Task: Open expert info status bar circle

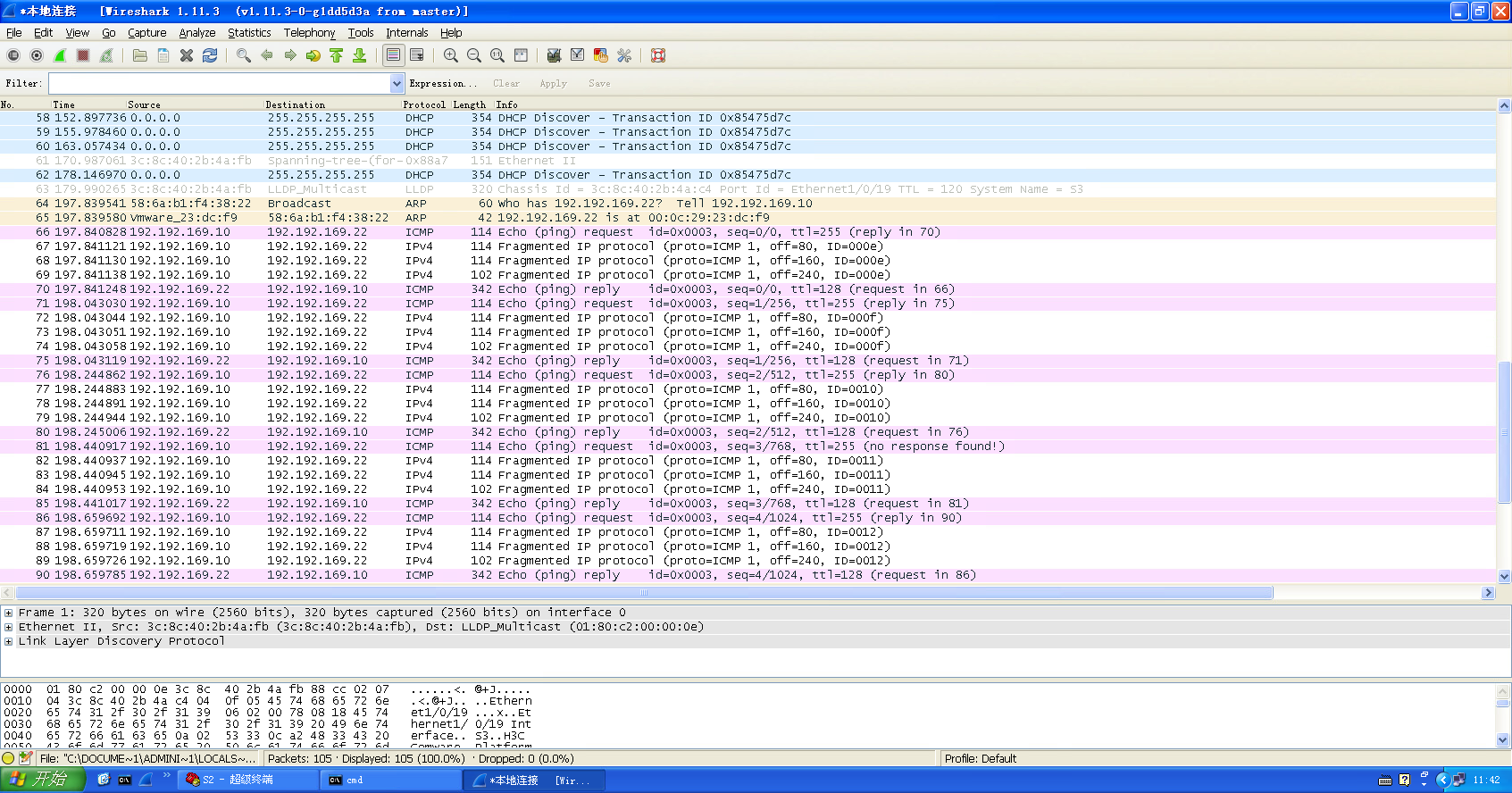Action: pyautogui.click(x=9, y=759)
